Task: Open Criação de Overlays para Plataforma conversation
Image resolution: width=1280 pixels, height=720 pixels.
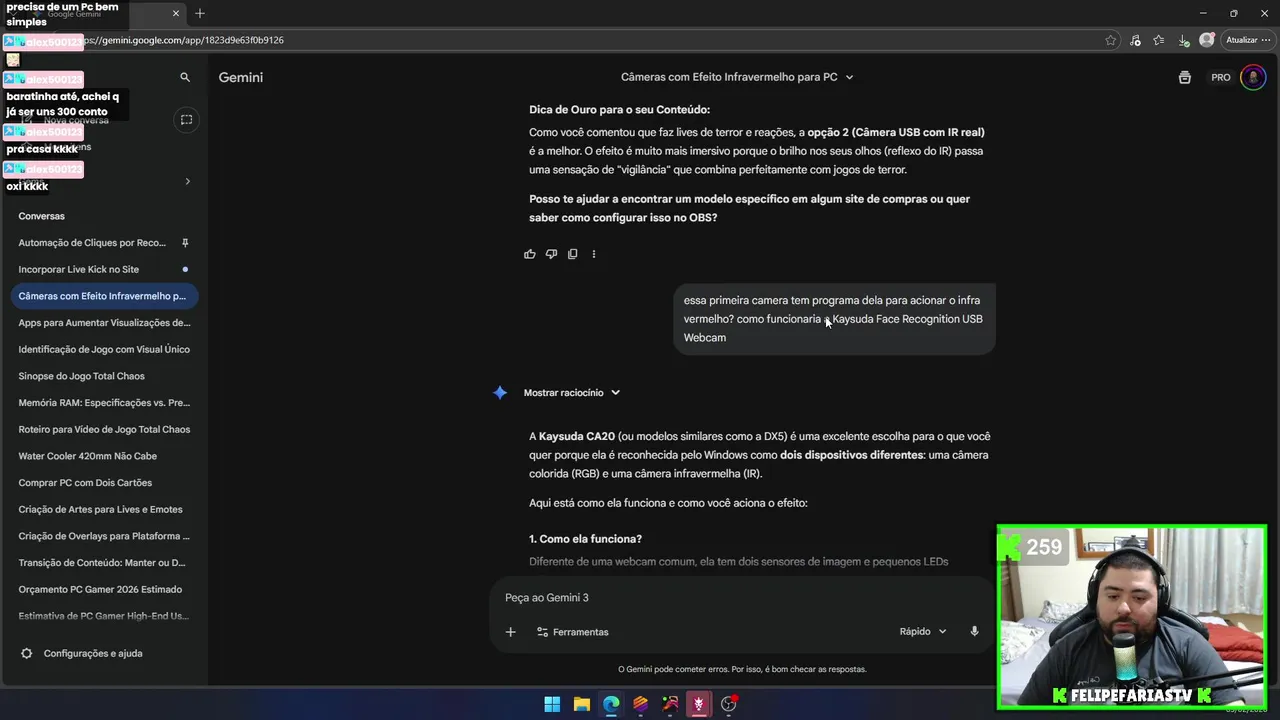Action: pos(104,536)
